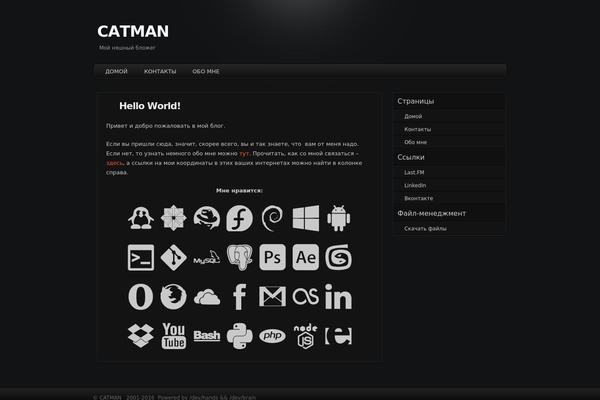Click the 'Мне нравится:' caption text

click(239, 191)
